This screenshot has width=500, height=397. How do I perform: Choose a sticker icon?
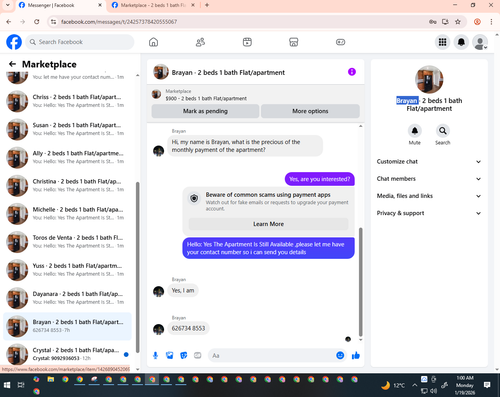click(x=184, y=355)
